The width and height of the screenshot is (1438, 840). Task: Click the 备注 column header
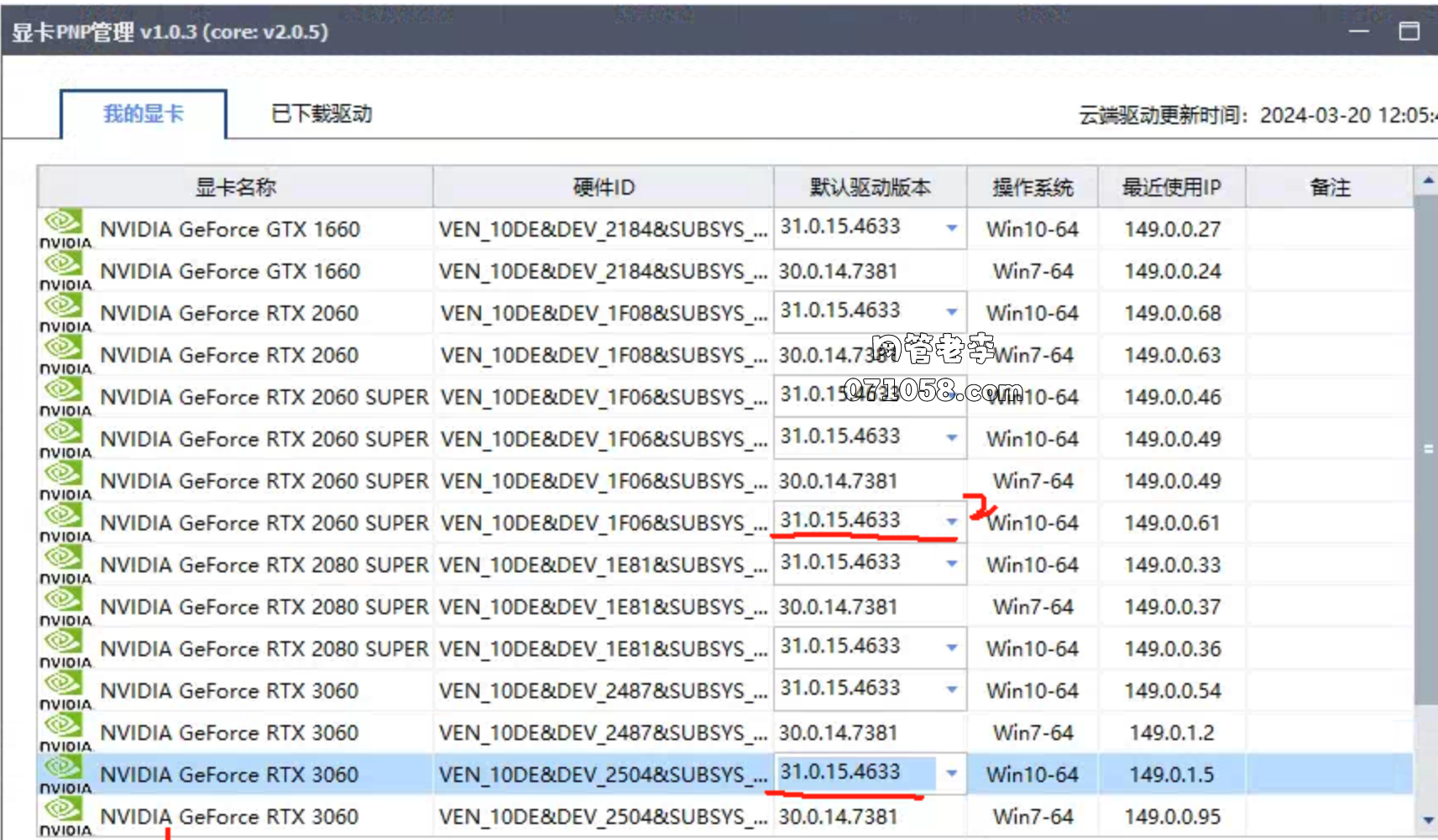[x=1330, y=187]
